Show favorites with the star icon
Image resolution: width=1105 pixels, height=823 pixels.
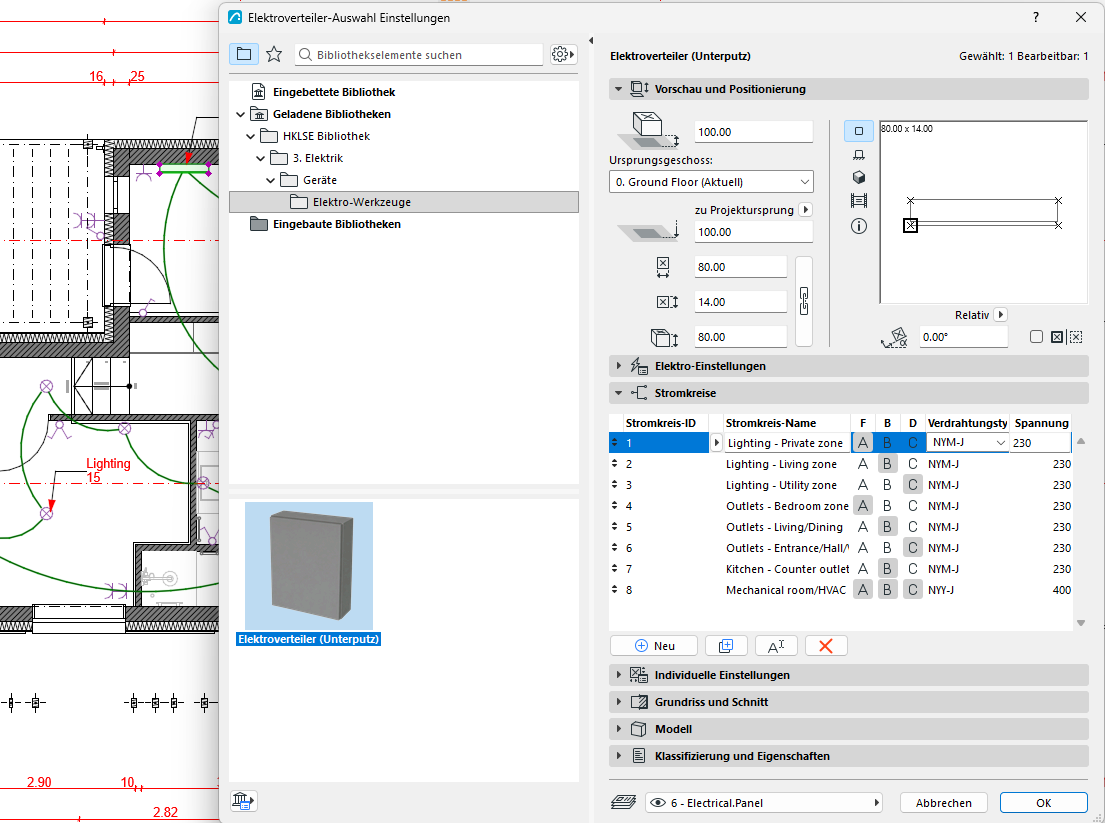coord(274,54)
